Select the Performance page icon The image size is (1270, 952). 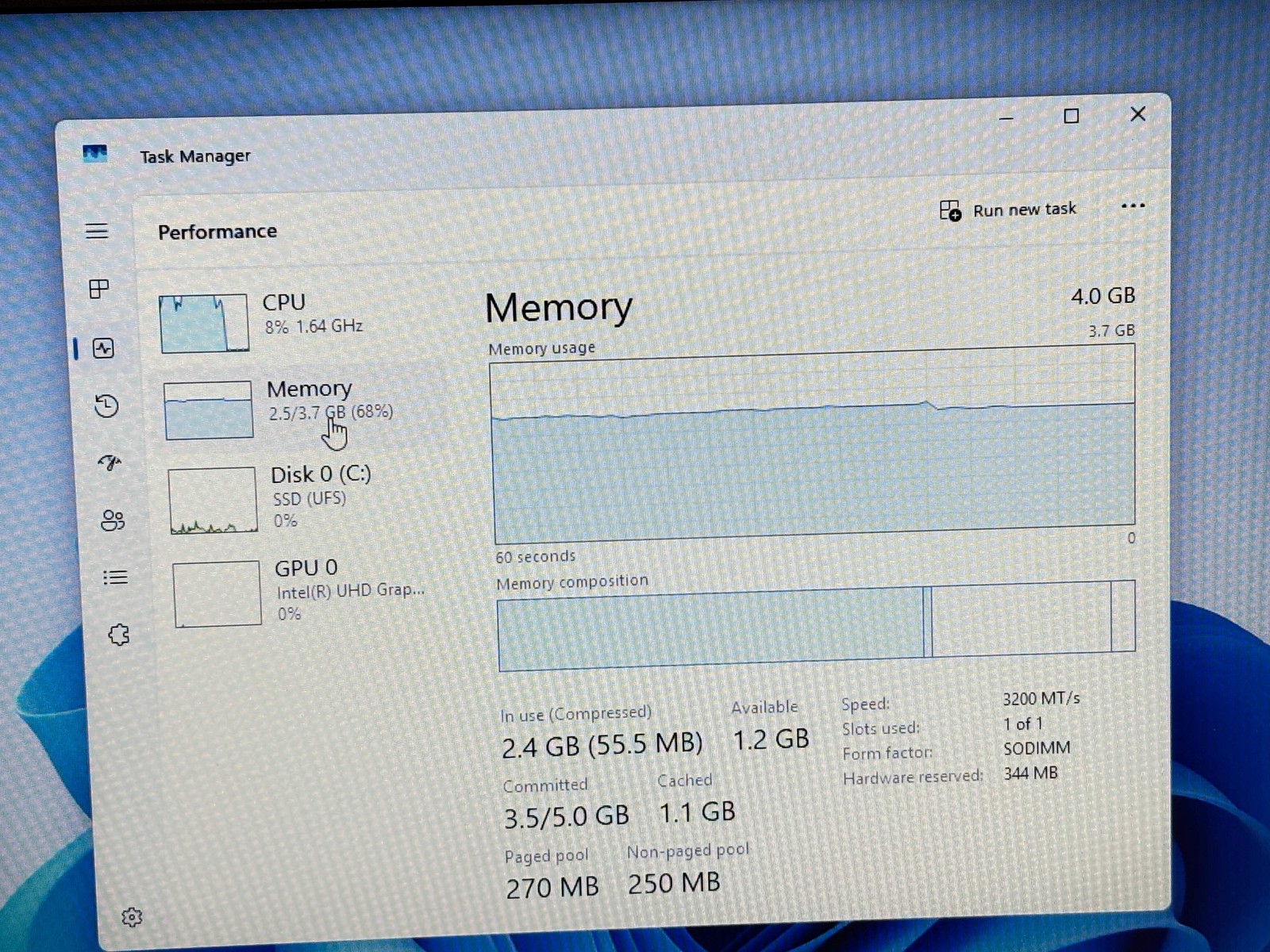(x=103, y=347)
